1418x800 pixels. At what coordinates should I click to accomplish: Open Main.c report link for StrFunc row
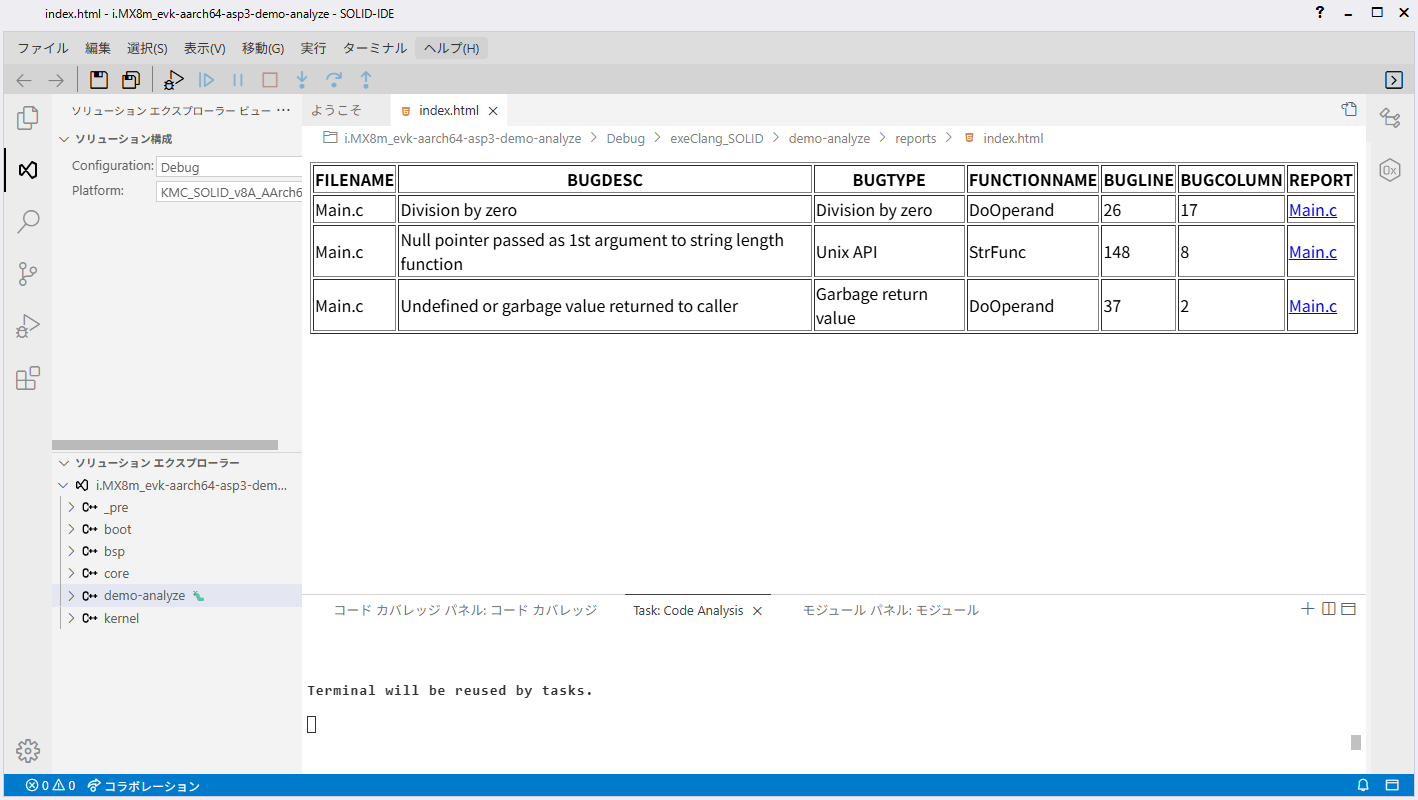coord(1312,252)
